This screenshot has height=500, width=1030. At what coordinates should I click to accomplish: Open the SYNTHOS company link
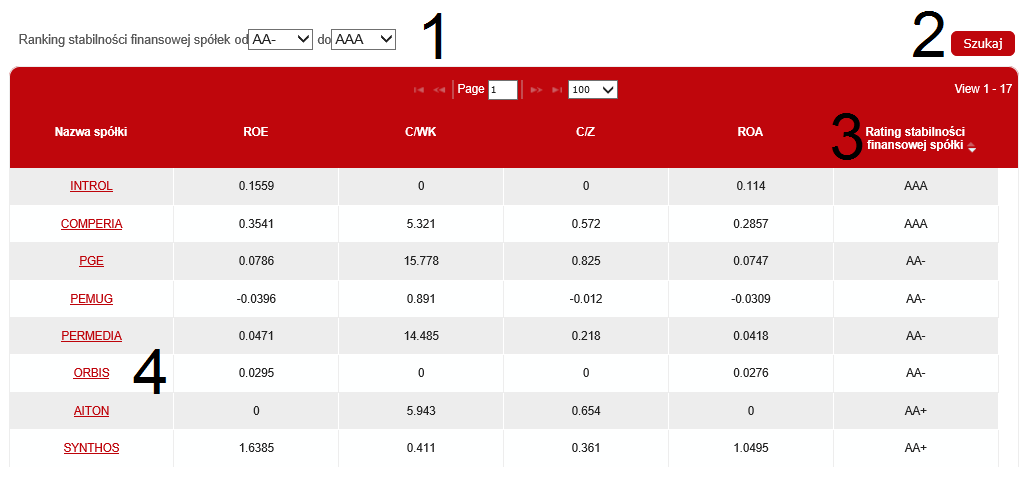tap(91, 448)
